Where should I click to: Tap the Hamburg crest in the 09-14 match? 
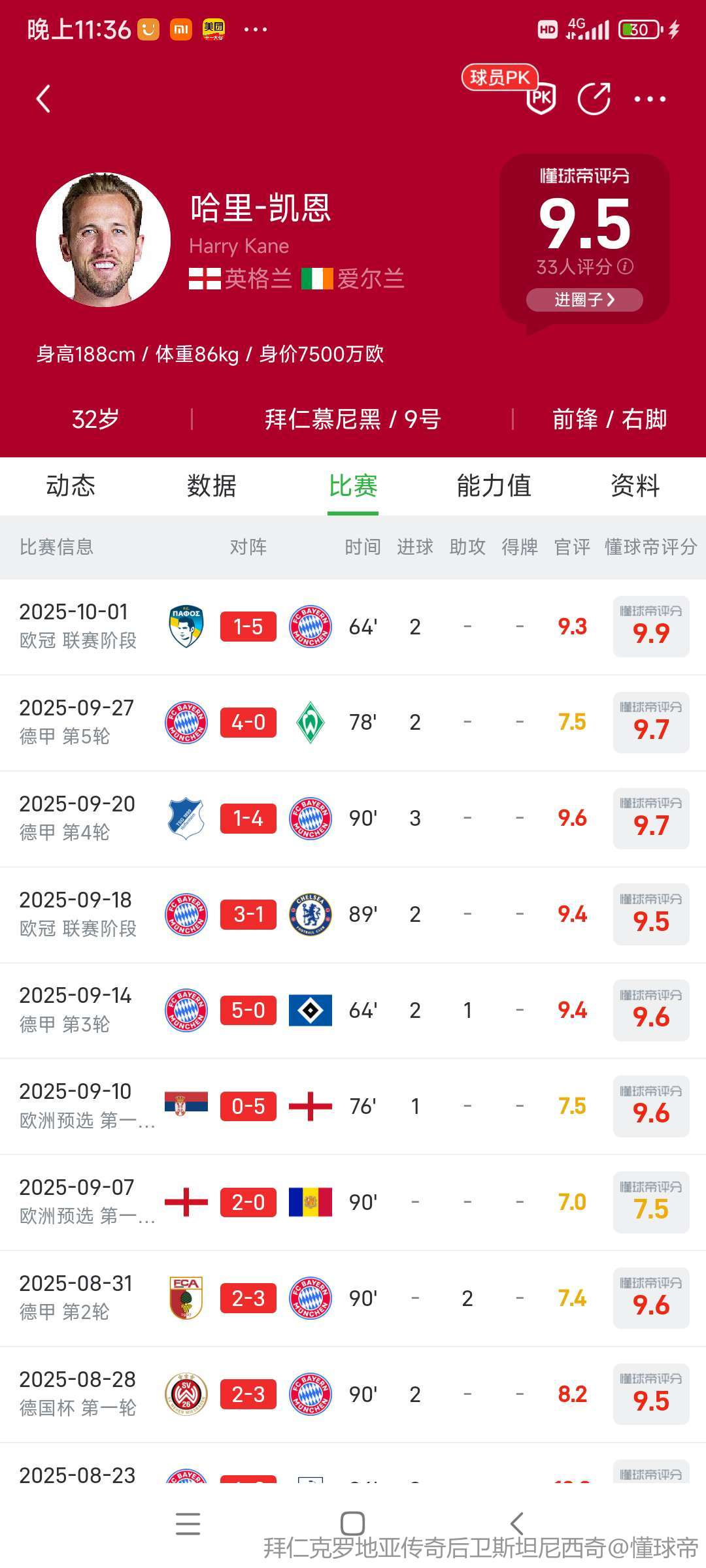[311, 1010]
